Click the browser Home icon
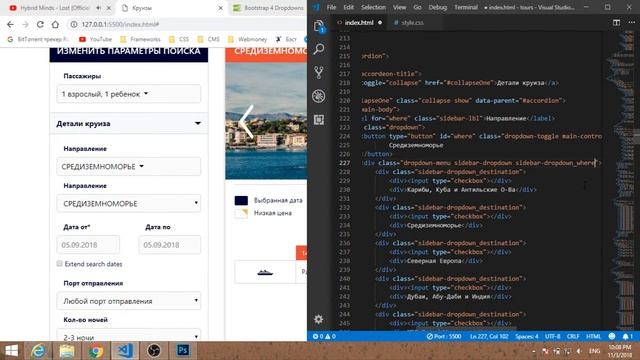 [x=55, y=24]
